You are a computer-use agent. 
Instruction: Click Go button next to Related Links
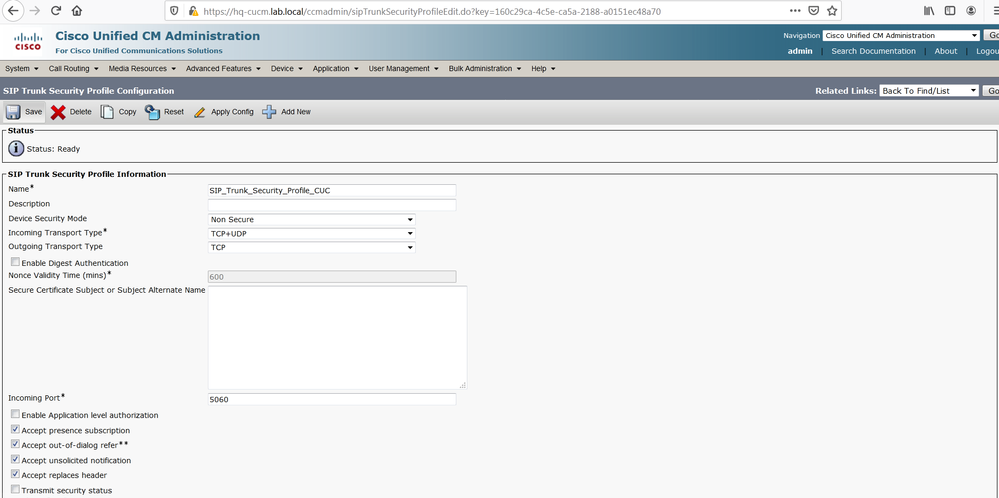coord(991,91)
